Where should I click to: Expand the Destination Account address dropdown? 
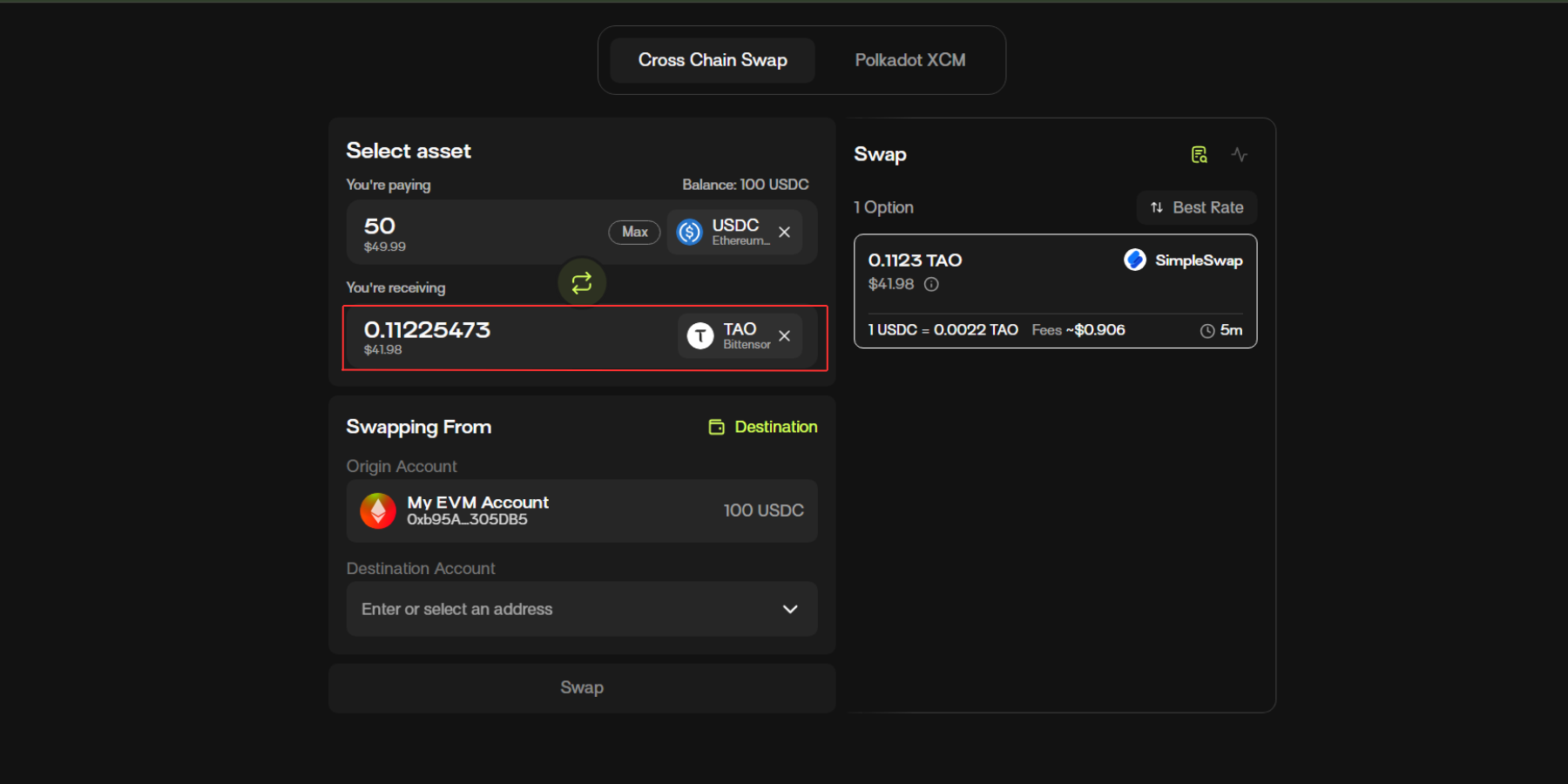(x=789, y=609)
